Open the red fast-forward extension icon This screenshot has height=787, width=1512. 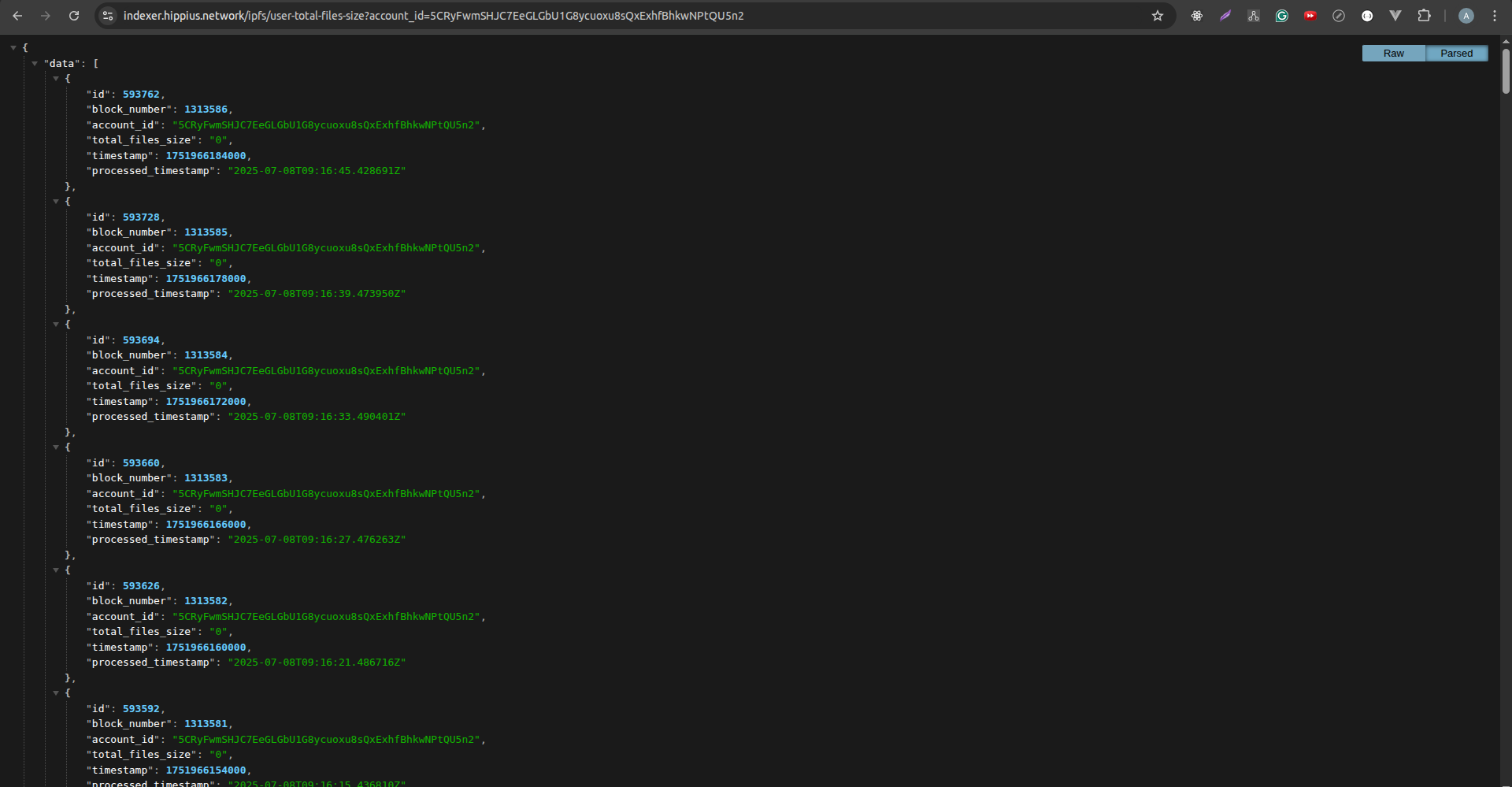click(x=1310, y=16)
